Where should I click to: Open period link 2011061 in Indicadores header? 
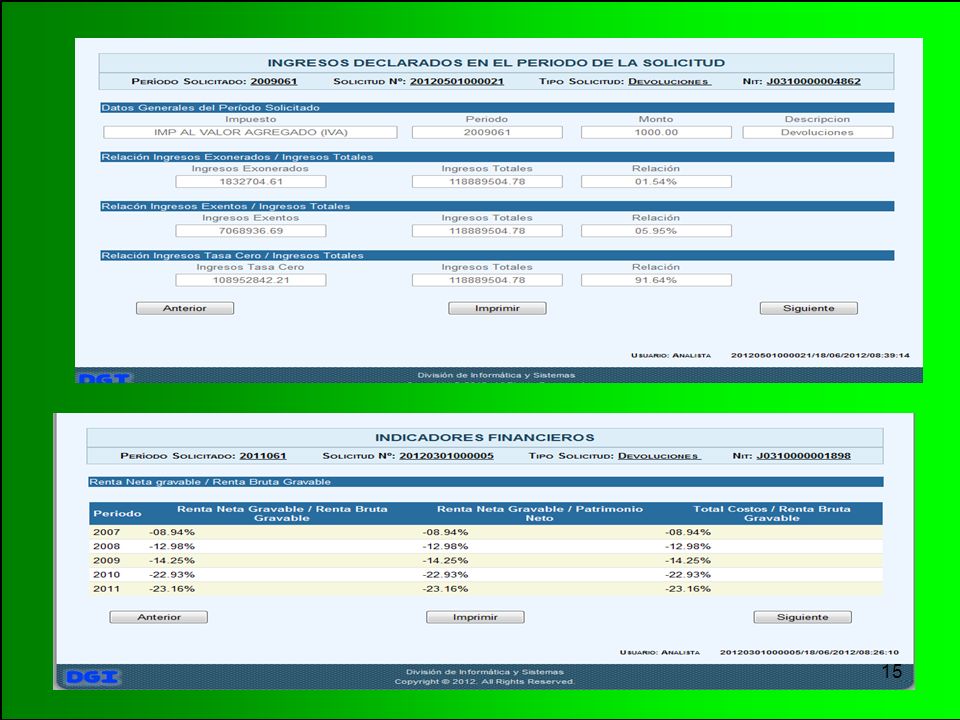tap(263, 456)
